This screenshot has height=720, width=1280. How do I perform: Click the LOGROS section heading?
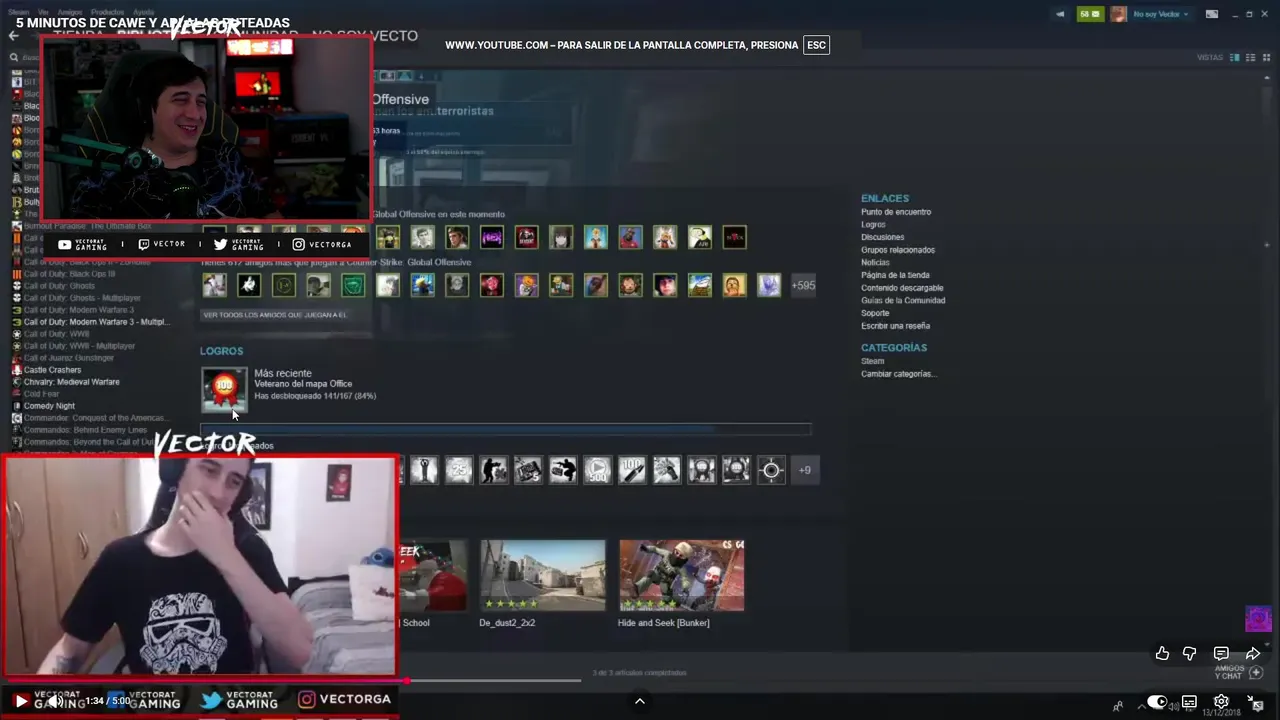[221, 351]
